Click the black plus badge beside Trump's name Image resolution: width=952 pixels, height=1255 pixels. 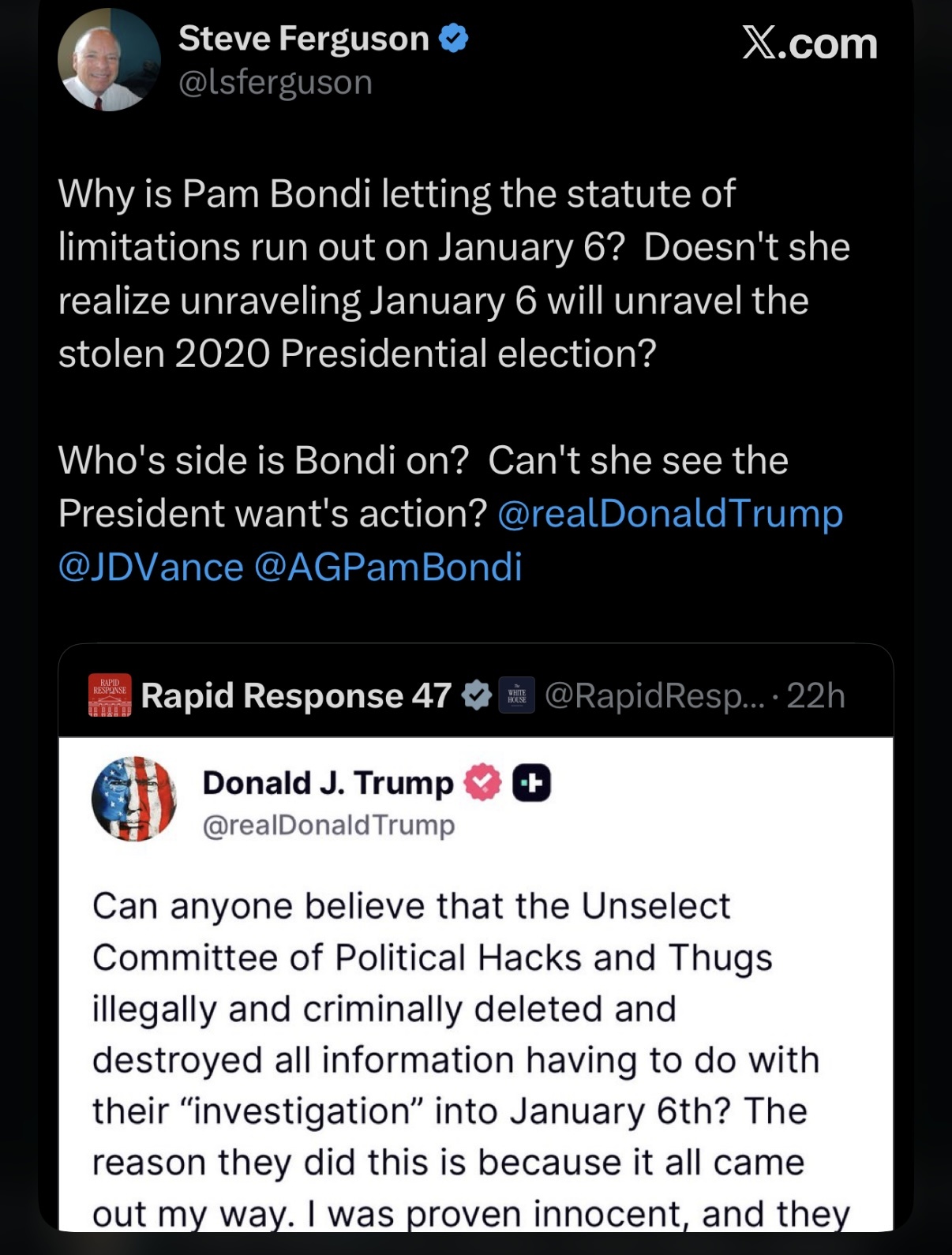(x=532, y=783)
